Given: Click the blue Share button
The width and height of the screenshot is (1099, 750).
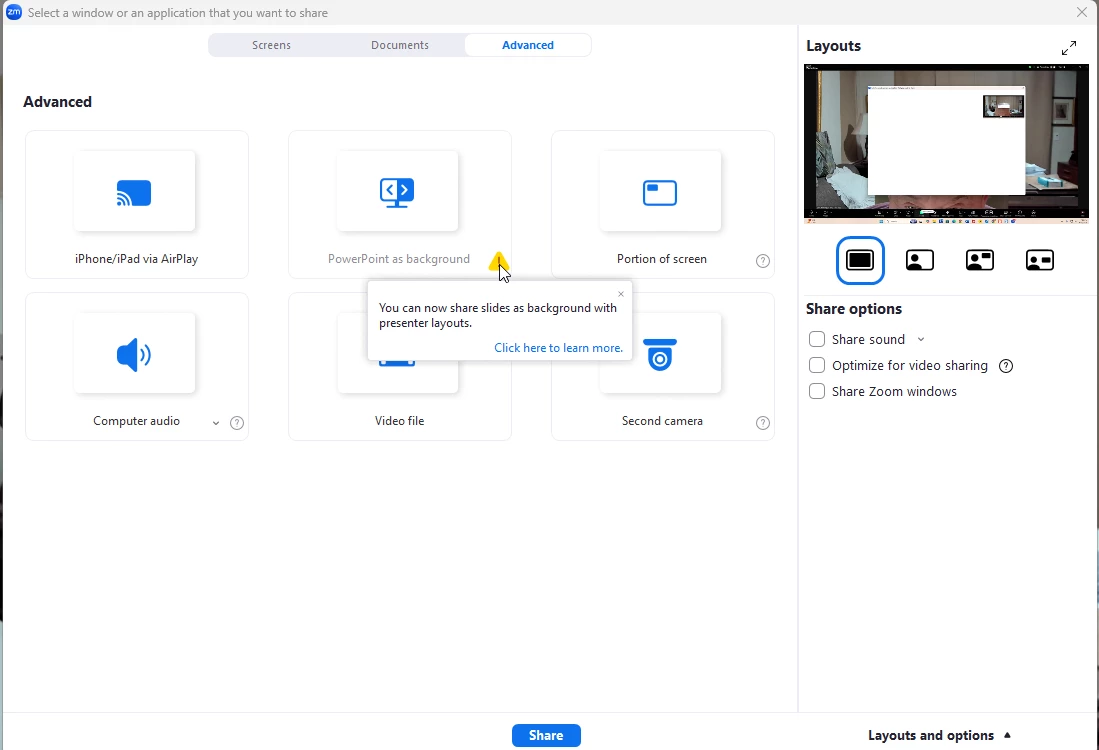Looking at the screenshot, I should tap(546, 735).
